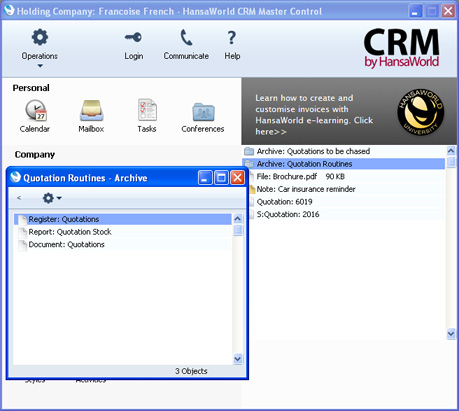Image resolution: width=459 pixels, height=411 pixels.
Task: Click the e-learning banner link text
Action: point(314,115)
